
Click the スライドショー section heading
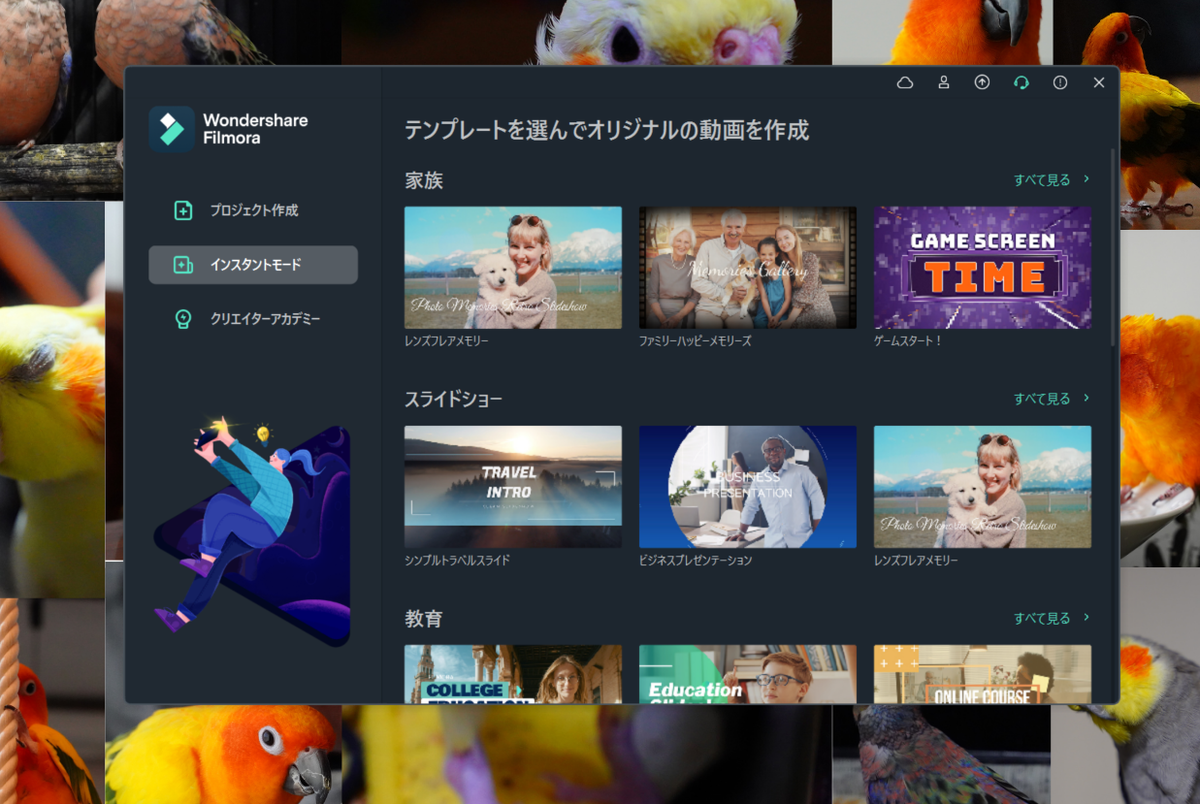(453, 400)
